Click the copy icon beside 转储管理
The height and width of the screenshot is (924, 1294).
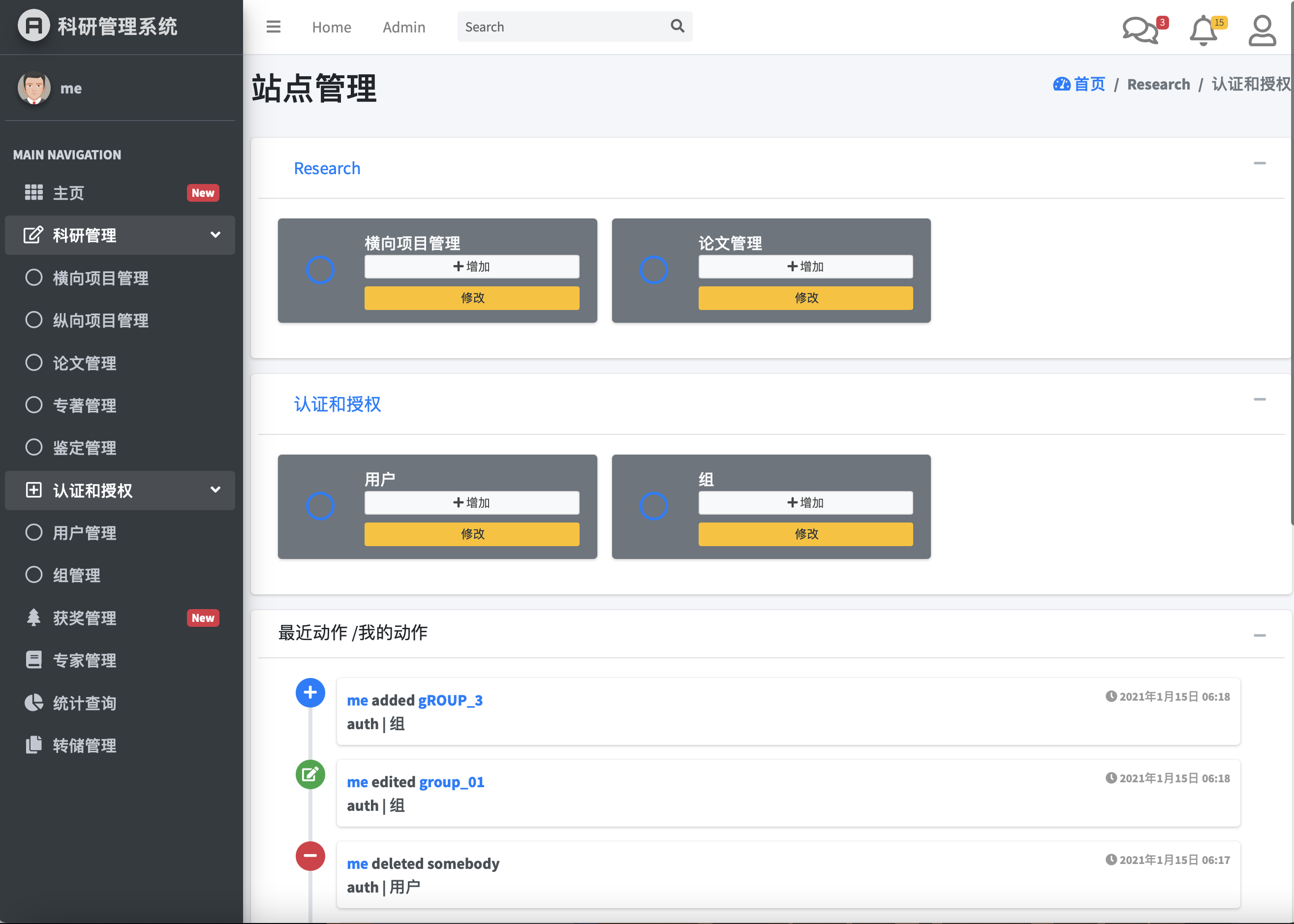coord(33,745)
